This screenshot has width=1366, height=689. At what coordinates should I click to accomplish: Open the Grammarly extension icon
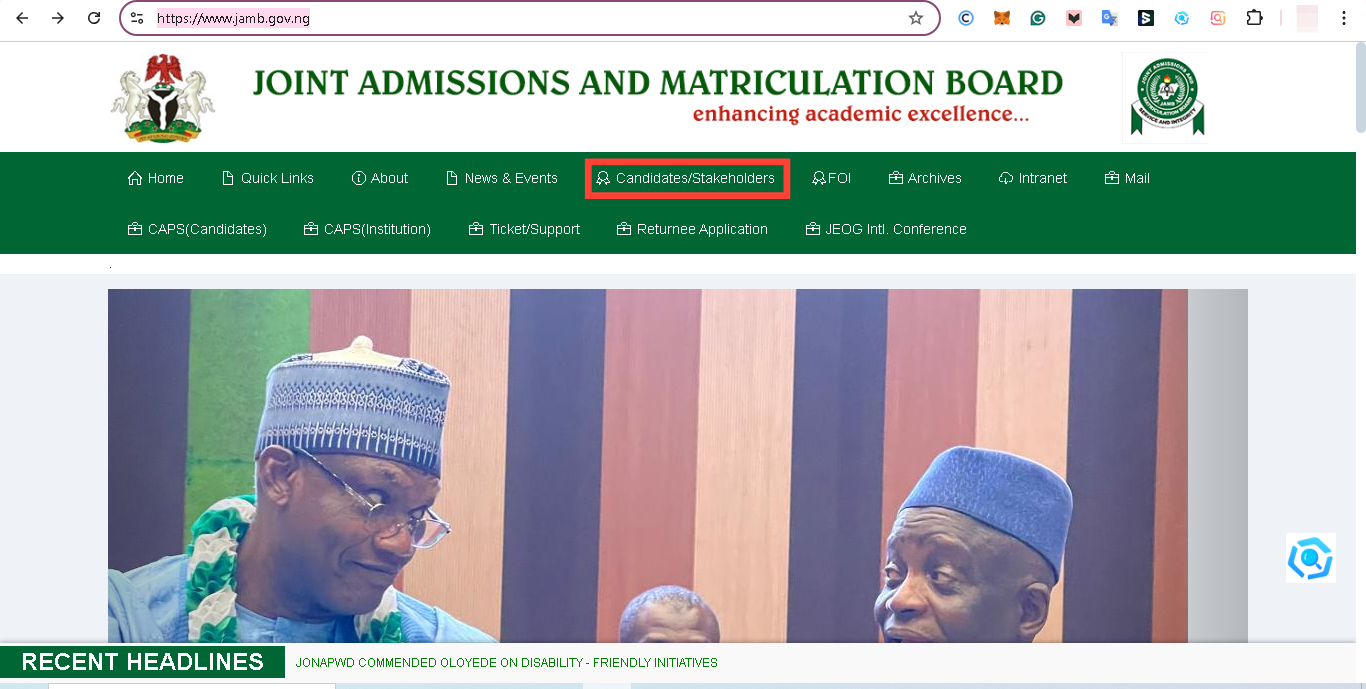[x=1038, y=18]
